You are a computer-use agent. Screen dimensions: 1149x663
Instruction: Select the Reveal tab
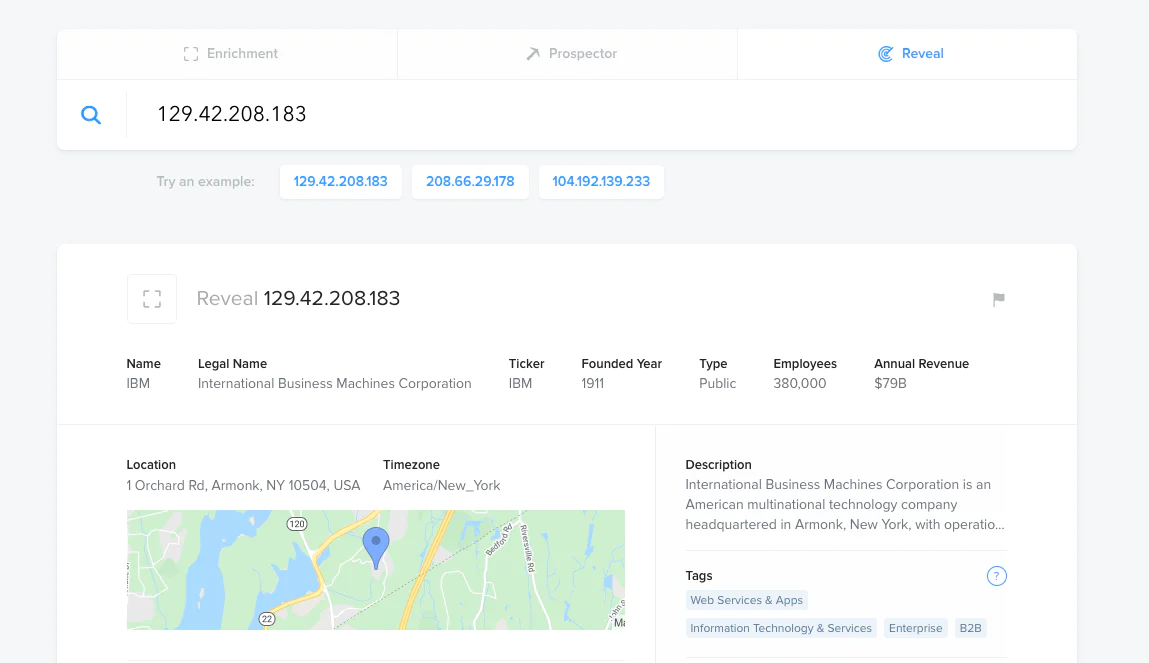click(x=907, y=54)
